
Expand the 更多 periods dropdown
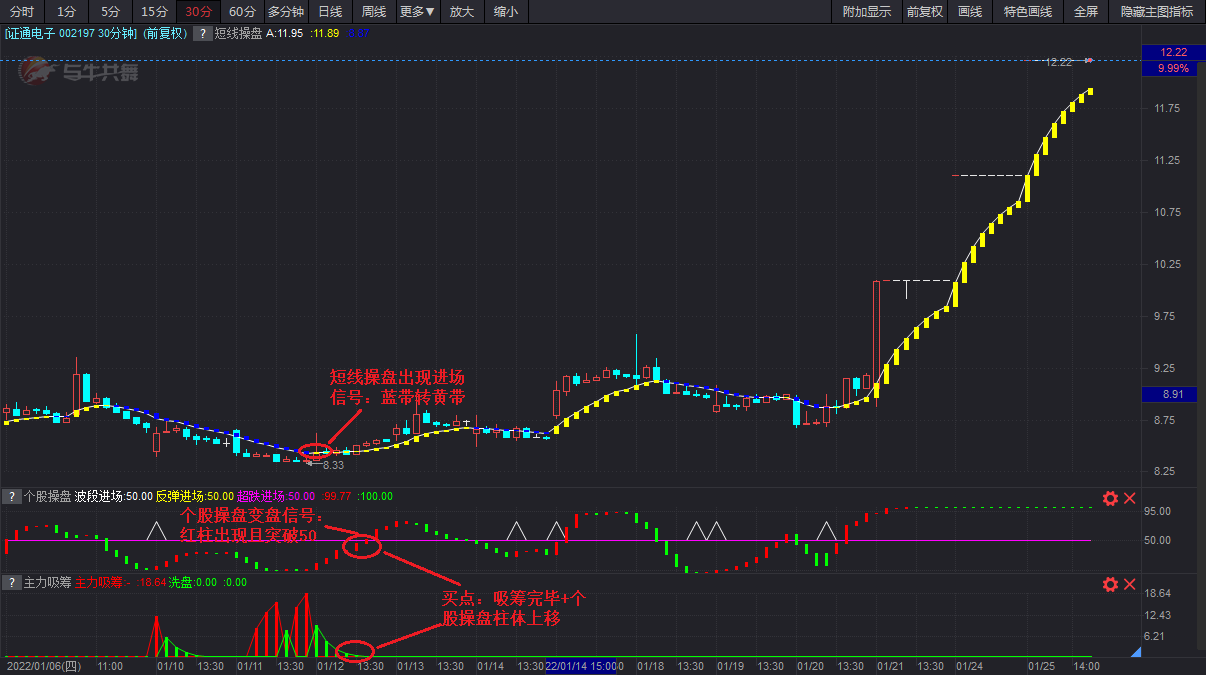pyautogui.click(x=417, y=12)
